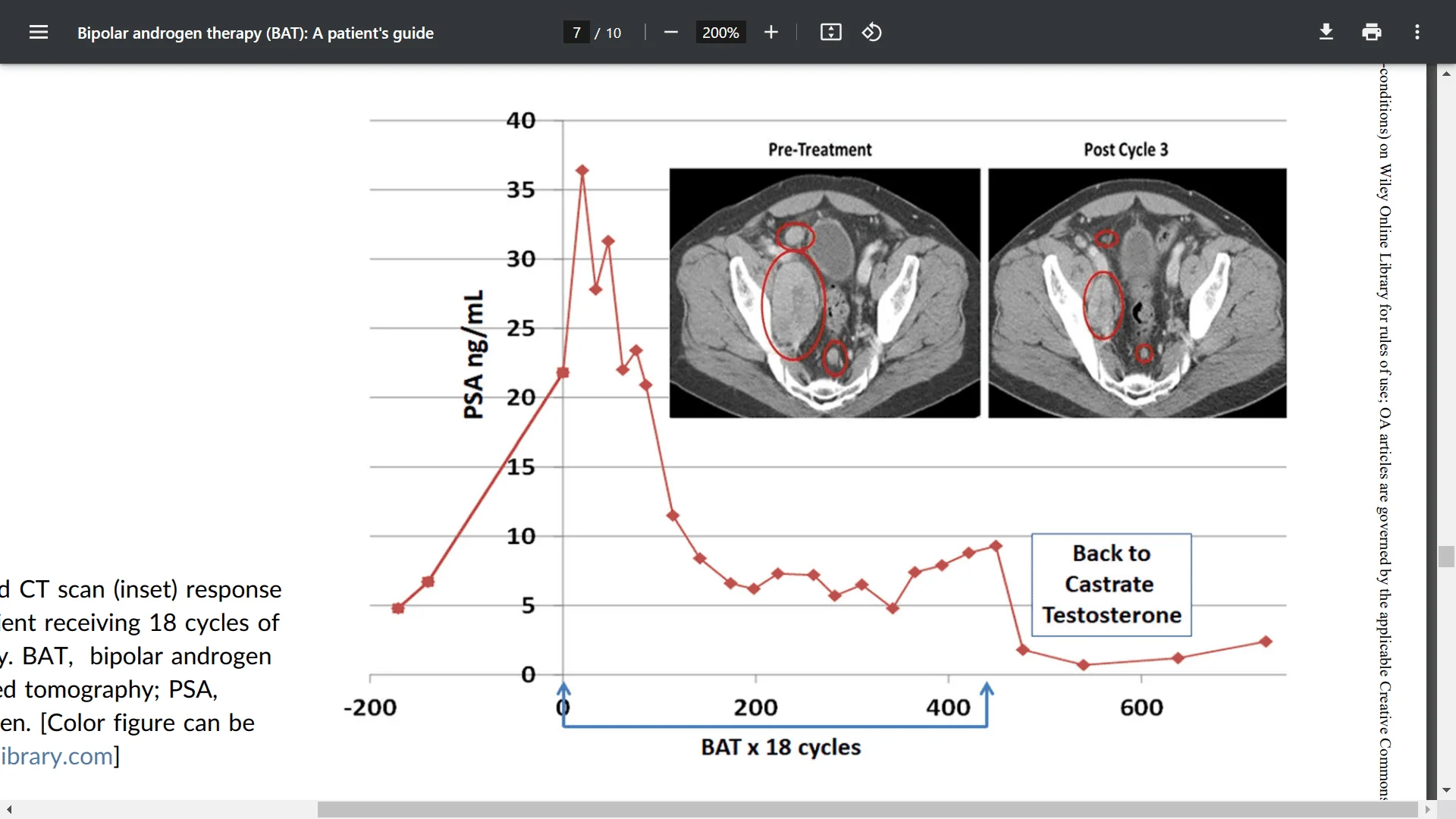Print the document

[1372, 33]
